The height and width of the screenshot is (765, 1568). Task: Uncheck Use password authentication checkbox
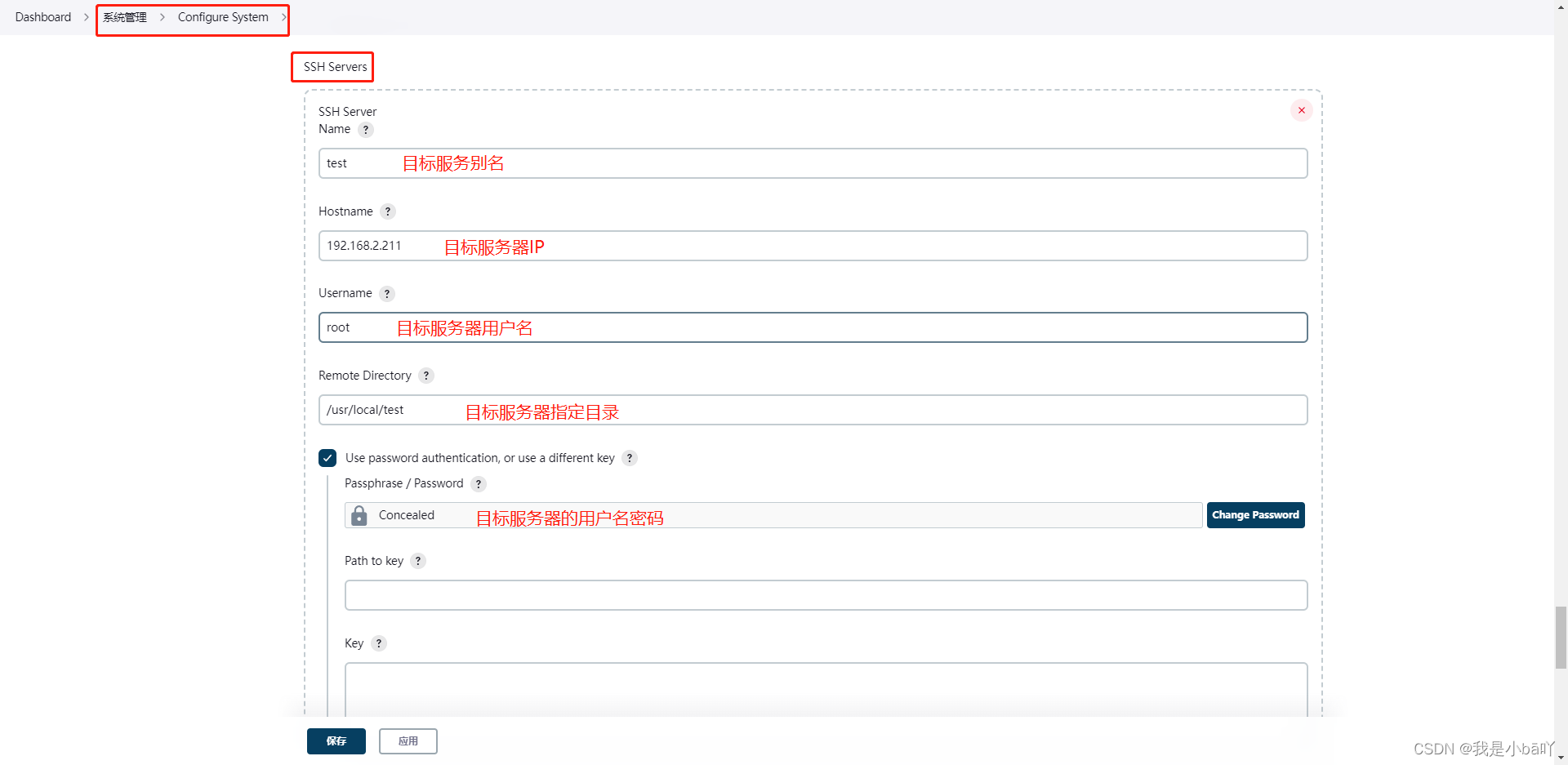(327, 458)
